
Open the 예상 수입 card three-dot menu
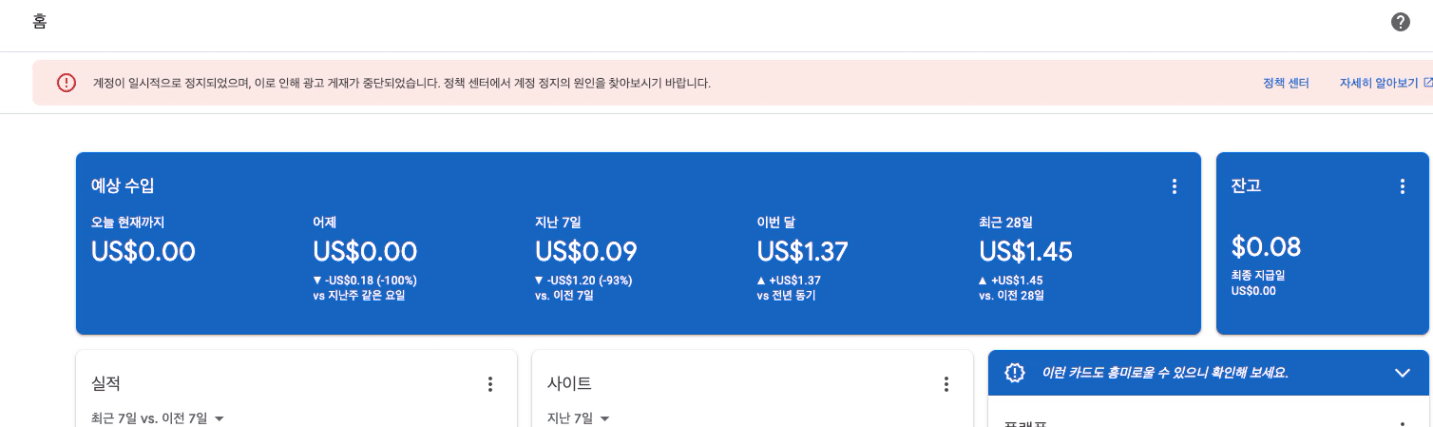click(x=1174, y=186)
